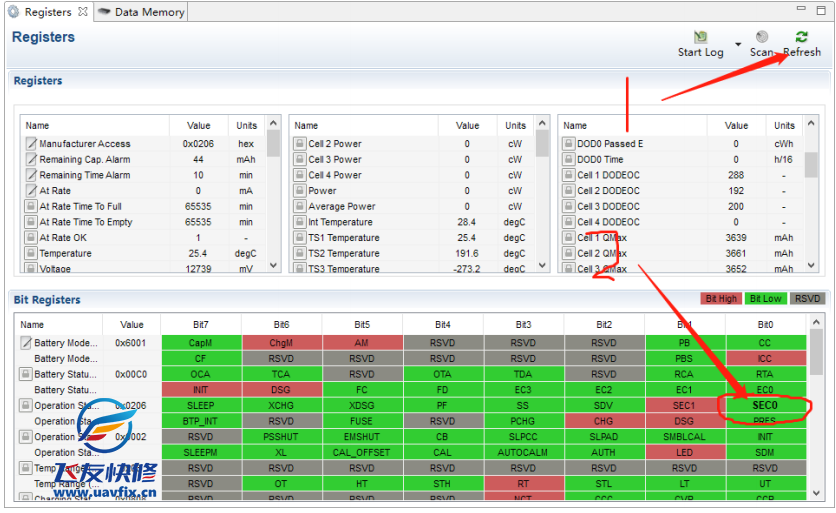Toggle the SLEEP bit in Operation Status

tap(200, 406)
